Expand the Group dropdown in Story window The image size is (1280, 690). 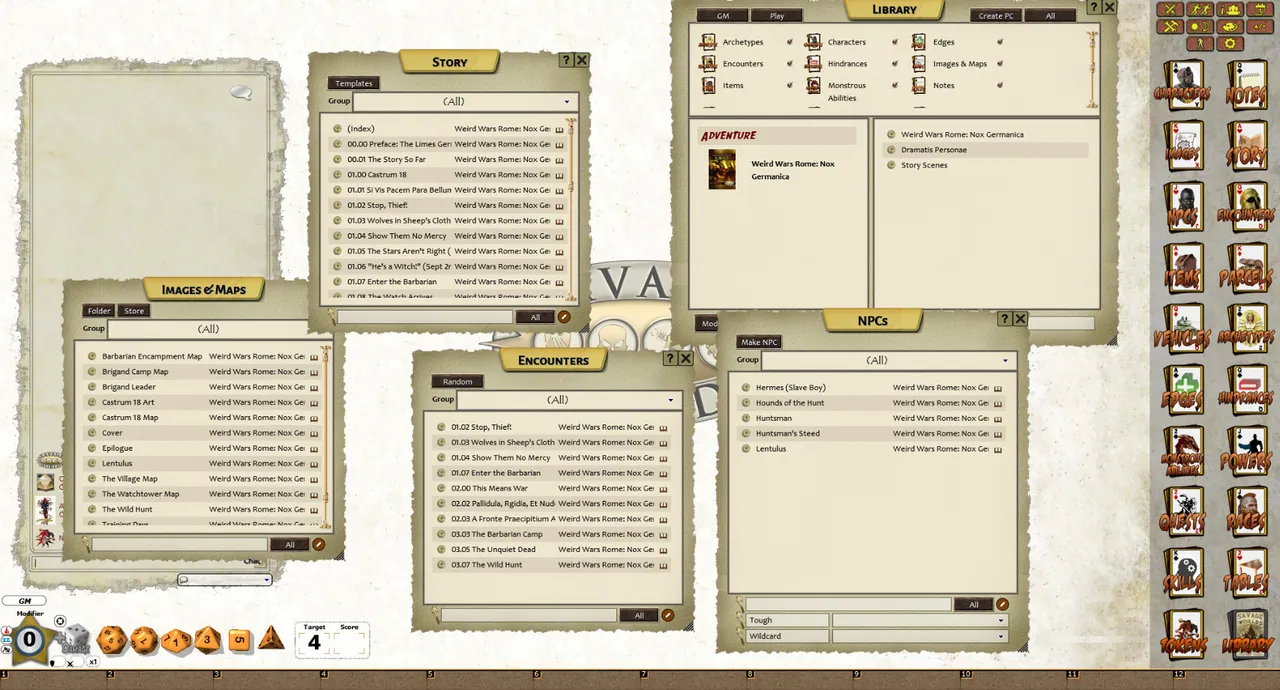pyautogui.click(x=465, y=101)
